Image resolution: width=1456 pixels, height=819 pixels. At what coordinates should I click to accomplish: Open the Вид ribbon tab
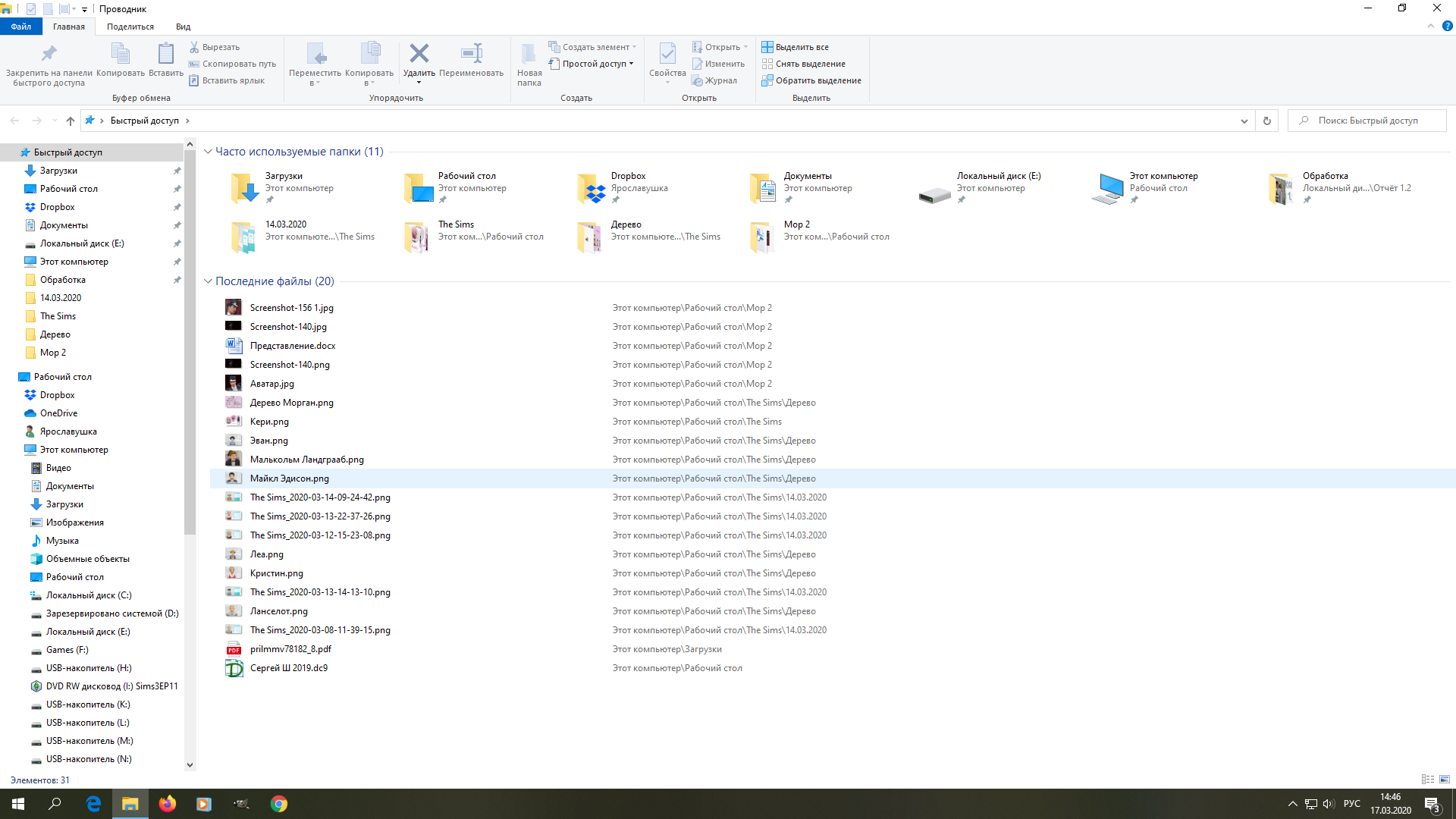(183, 27)
